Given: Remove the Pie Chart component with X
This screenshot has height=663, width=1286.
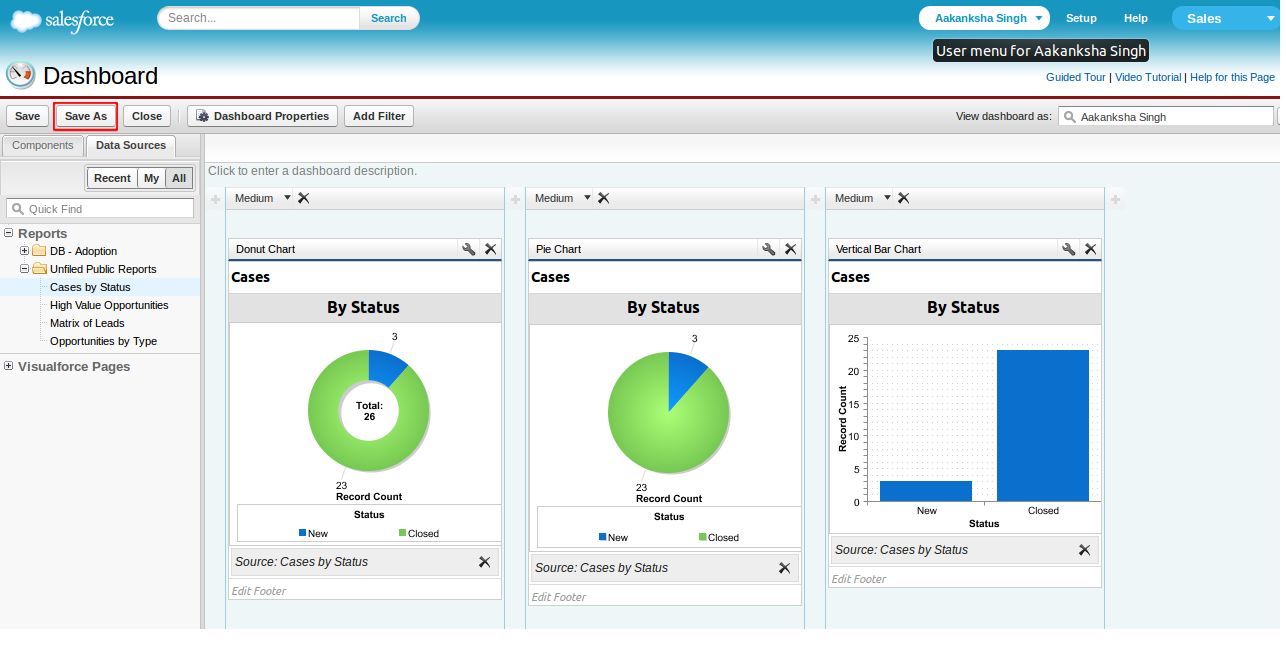Looking at the screenshot, I should click(x=790, y=249).
